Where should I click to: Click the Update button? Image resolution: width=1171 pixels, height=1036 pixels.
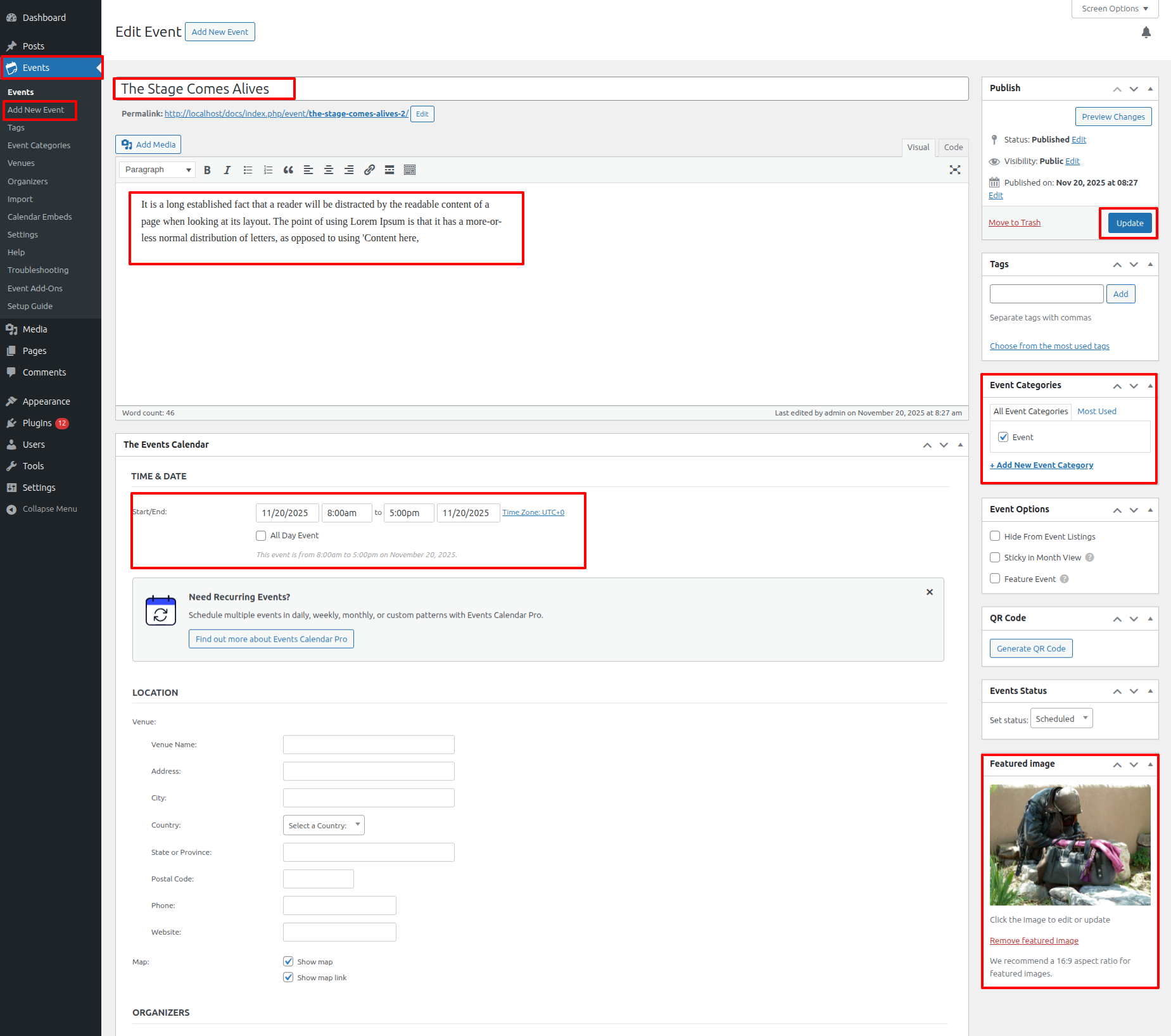pos(1129,223)
